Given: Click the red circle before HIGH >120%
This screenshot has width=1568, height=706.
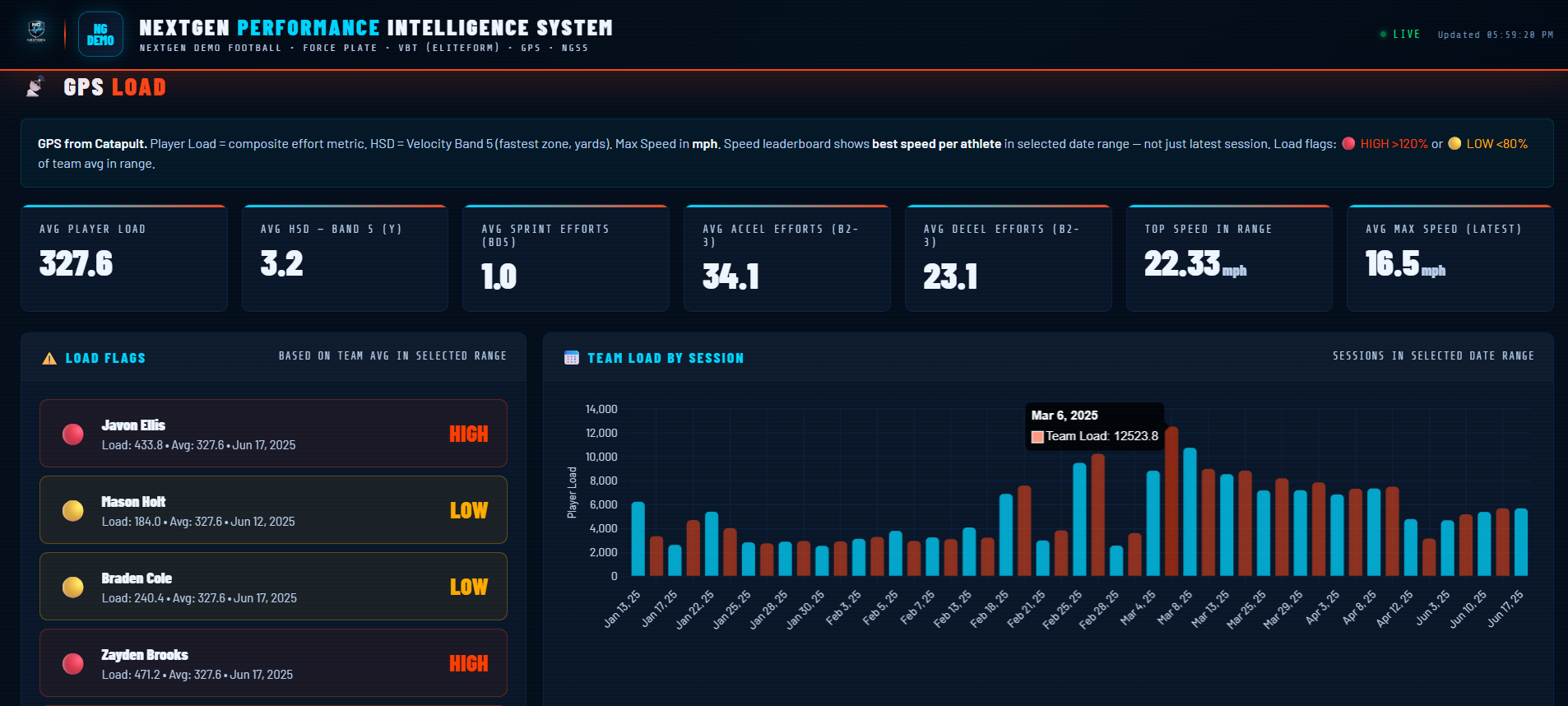Looking at the screenshot, I should tap(1348, 143).
